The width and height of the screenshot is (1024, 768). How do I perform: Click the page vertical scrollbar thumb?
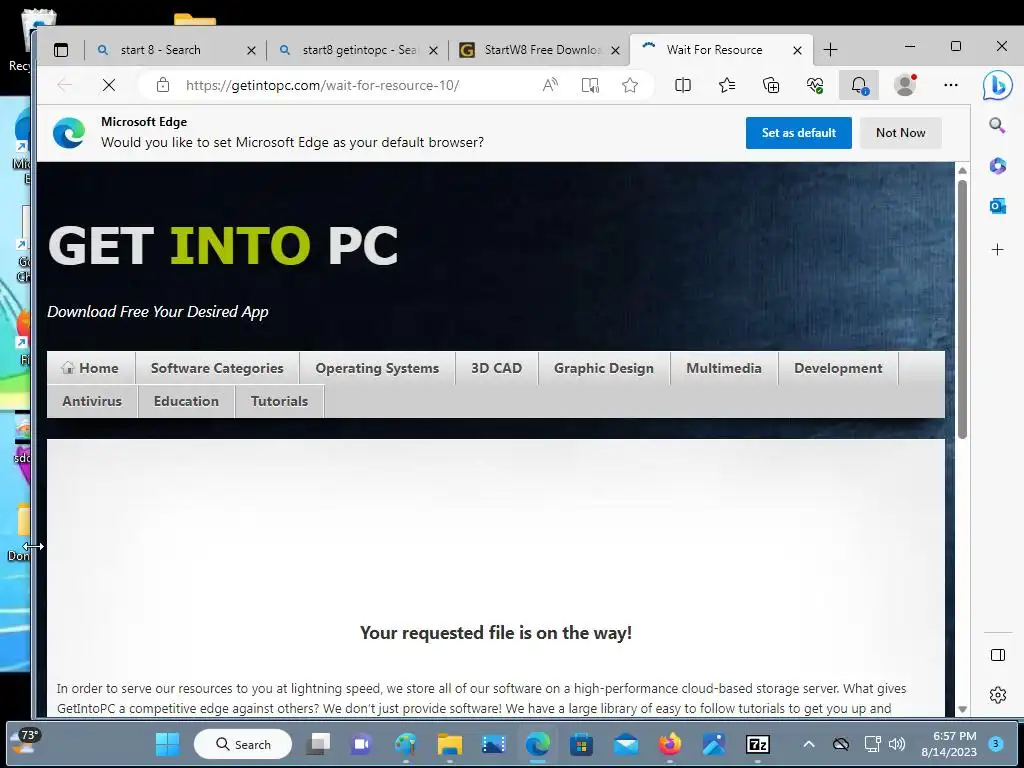coord(962,309)
